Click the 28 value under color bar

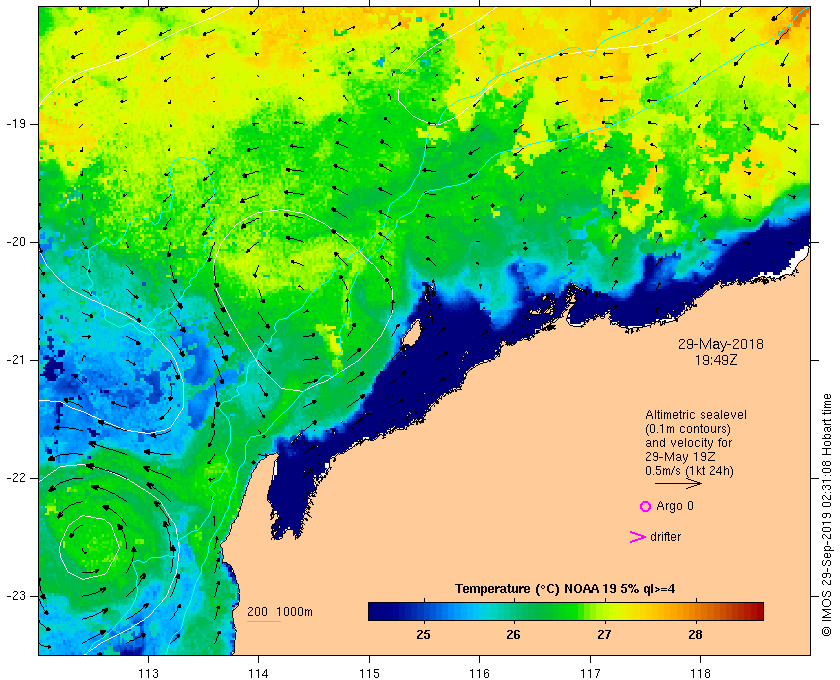click(695, 635)
